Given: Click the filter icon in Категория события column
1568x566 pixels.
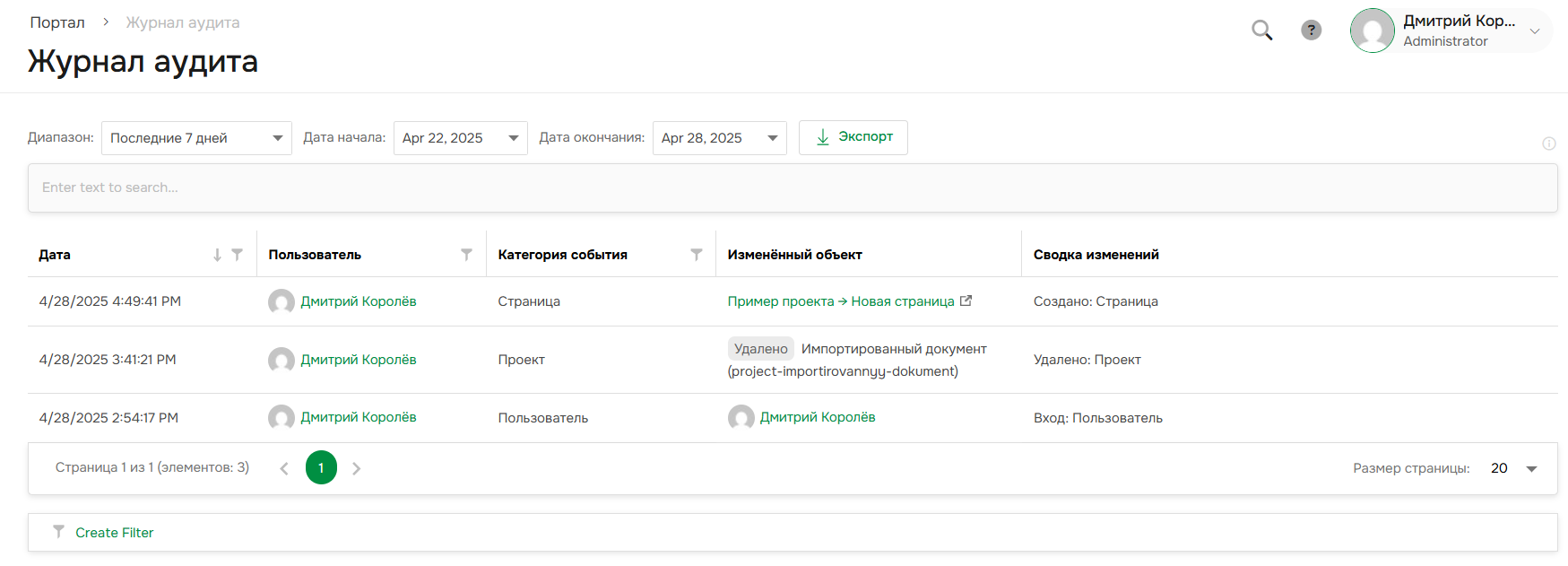Looking at the screenshot, I should click(696, 255).
